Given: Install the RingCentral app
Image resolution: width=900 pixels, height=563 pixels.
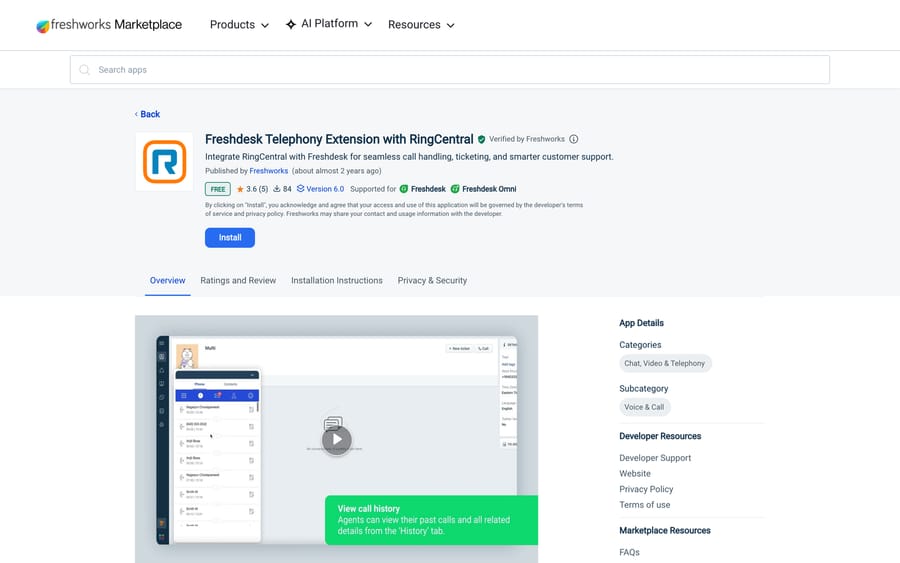Looking at the screenshot, I should (x=230, y=238).
